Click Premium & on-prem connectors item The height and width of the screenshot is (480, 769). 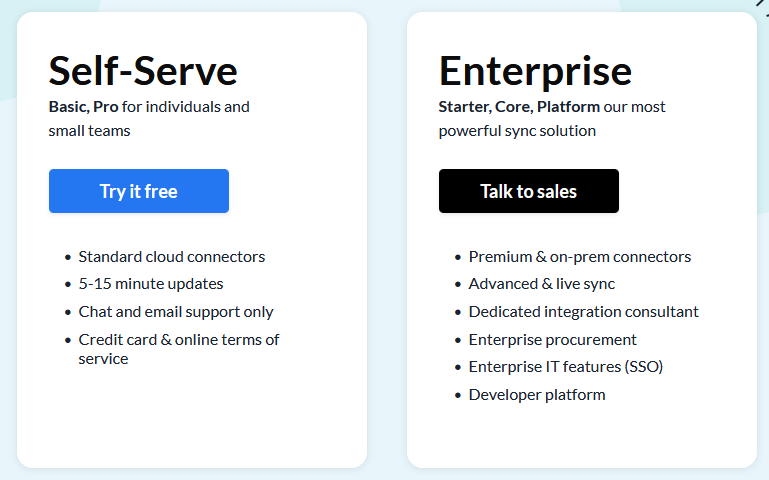coord(580,256)
